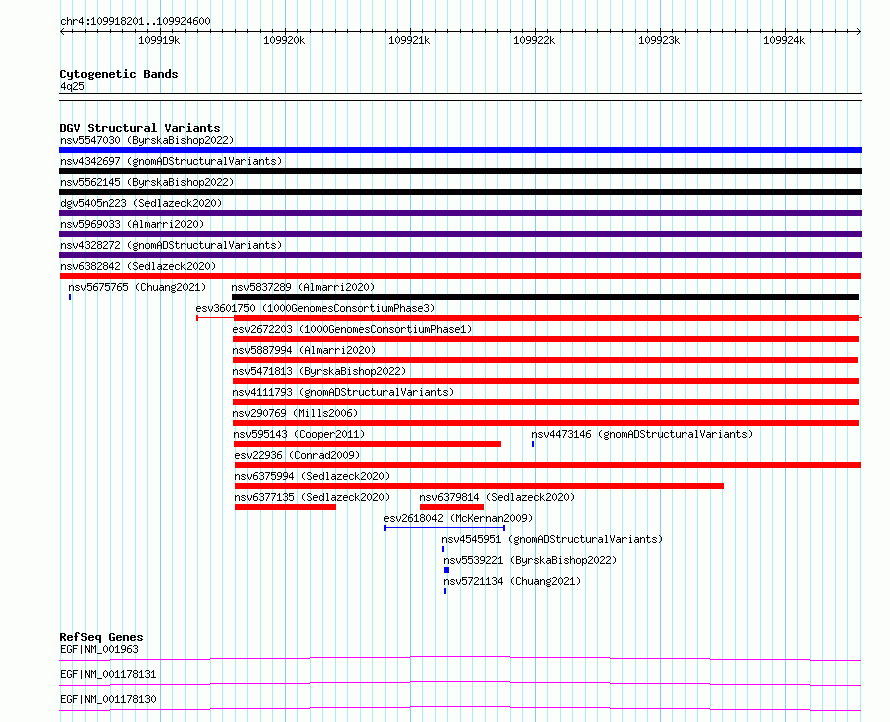The width and height of the screenshot is (890, 722).
Task: Open the EGF NM_001963 gene track
Action: click(460, 660)
